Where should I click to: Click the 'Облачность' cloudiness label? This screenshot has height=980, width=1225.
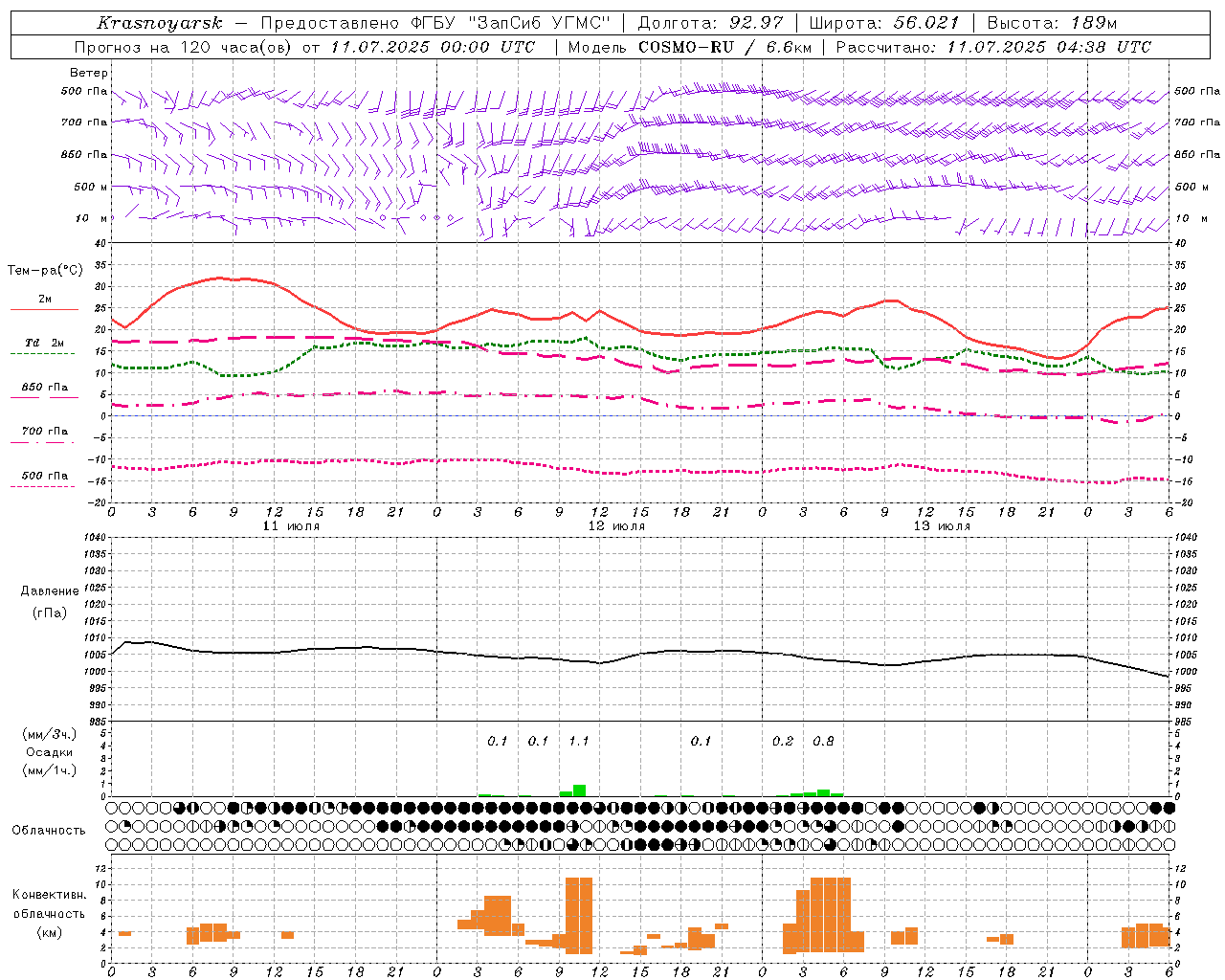pos(49,831)
